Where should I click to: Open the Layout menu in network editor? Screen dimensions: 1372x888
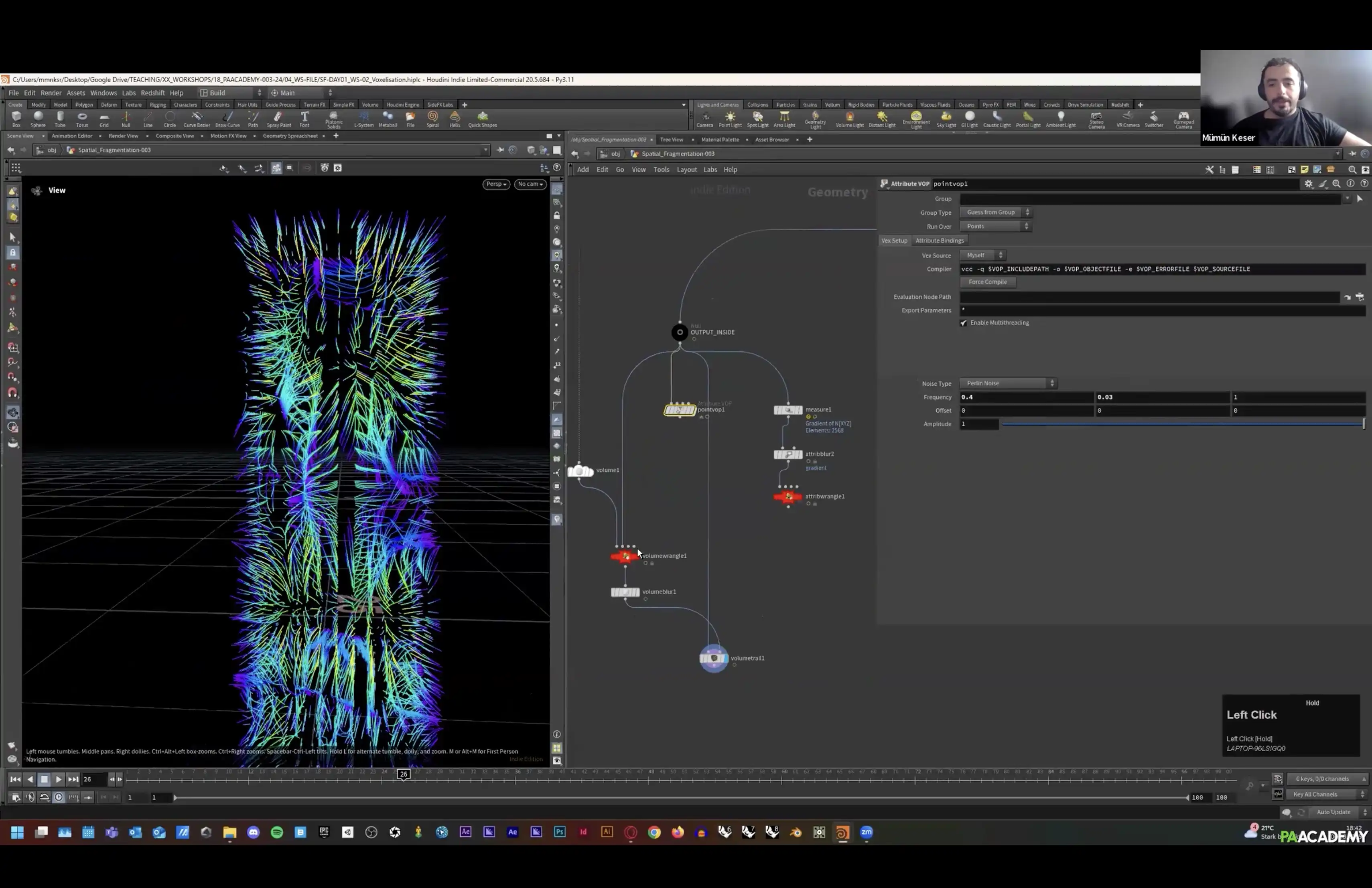tap(686, 169)
